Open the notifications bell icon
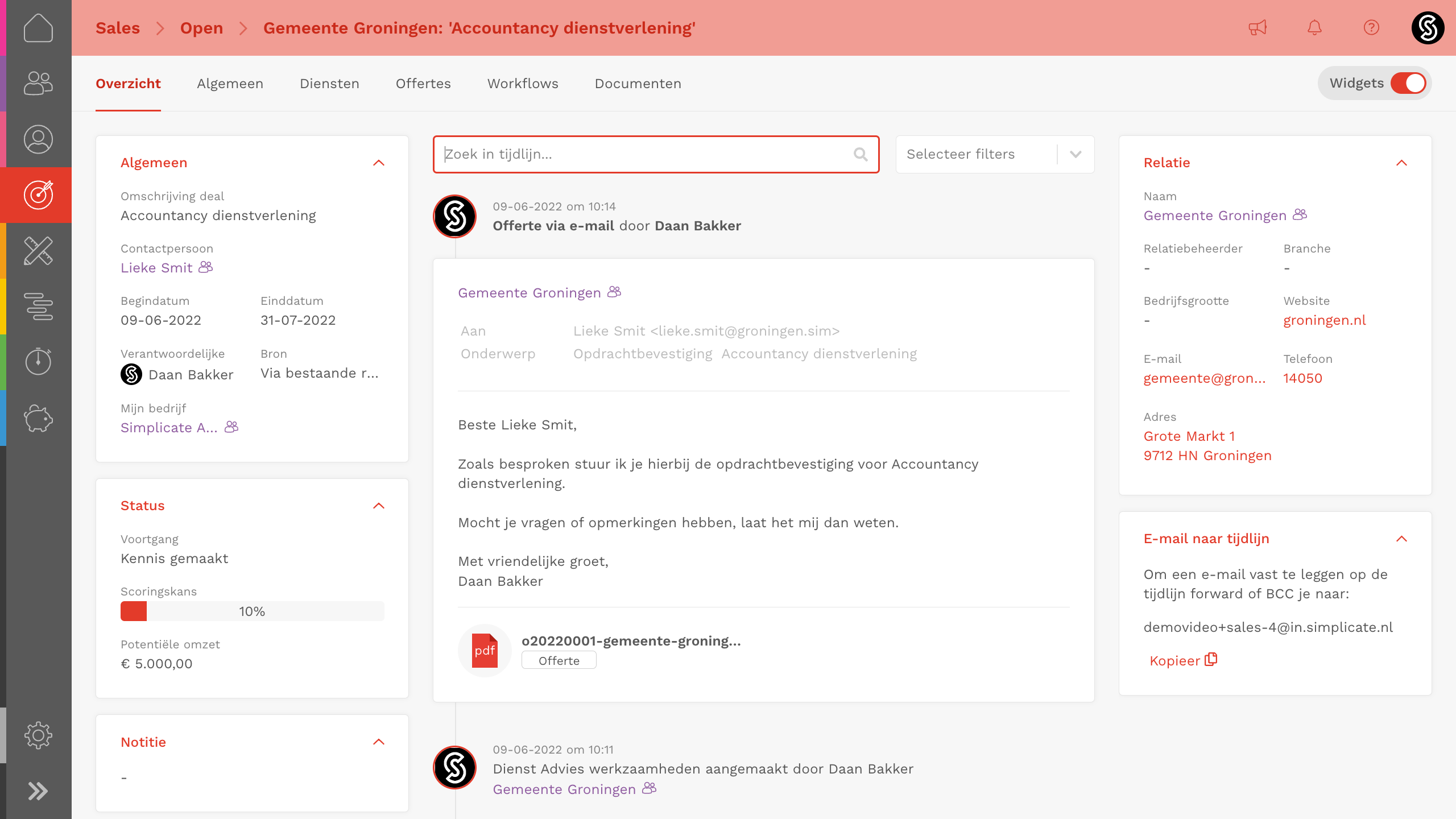The image size is (1456, 819). [1314, 27]
